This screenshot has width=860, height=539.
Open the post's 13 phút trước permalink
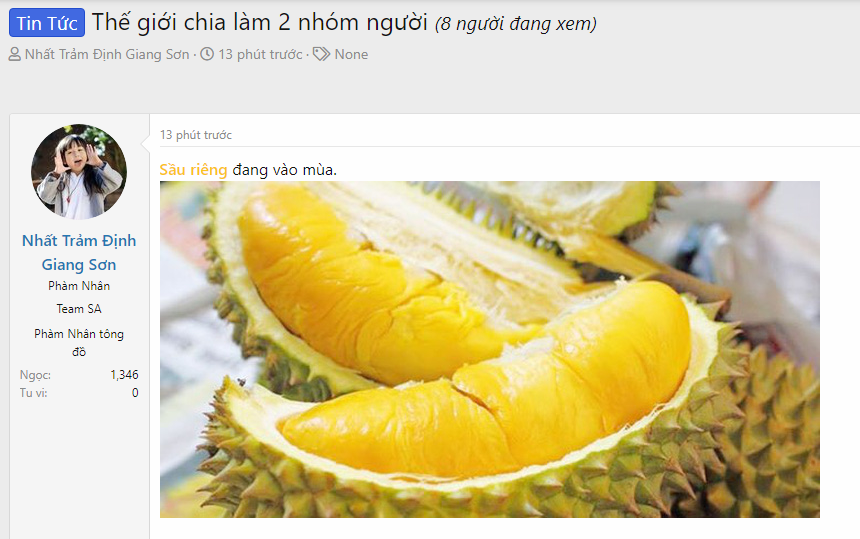tap(196, 135)
